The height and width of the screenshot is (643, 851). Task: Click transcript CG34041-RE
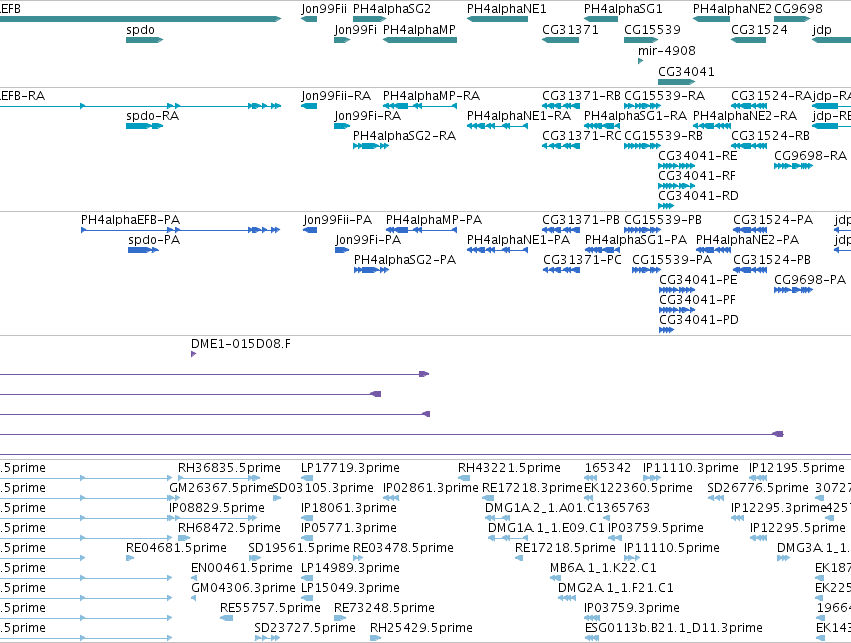pyautogui.click(x=676, y=166)
